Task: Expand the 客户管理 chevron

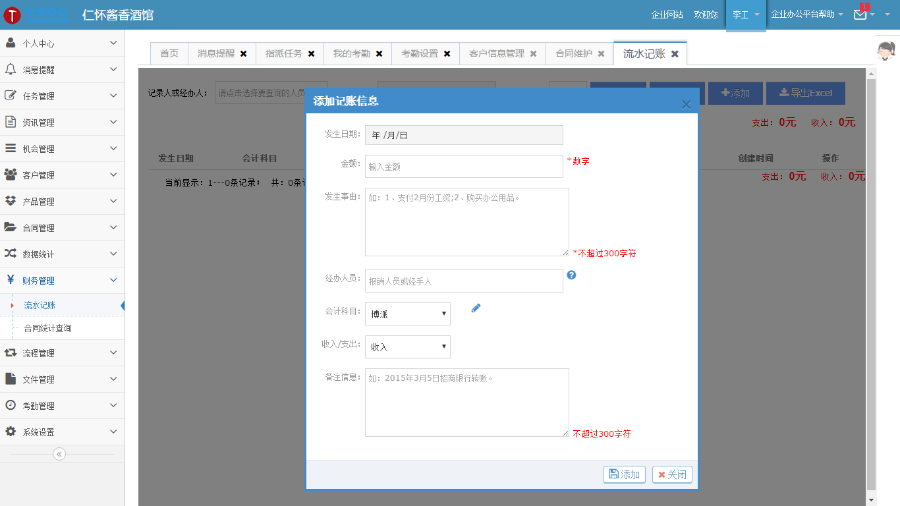Action: click(x=113, y=174)
